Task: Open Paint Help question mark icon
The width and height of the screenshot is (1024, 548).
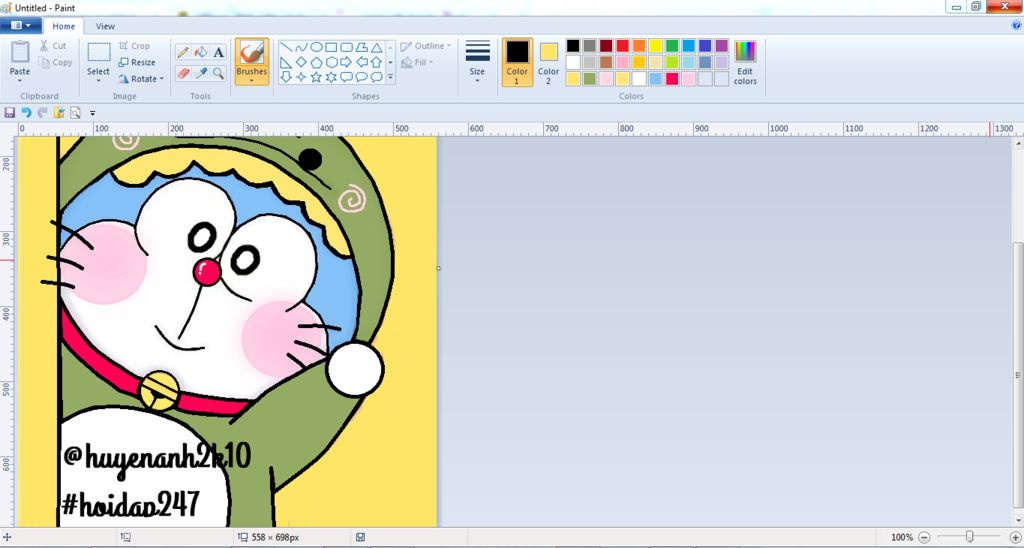Action: (1016, 25)
